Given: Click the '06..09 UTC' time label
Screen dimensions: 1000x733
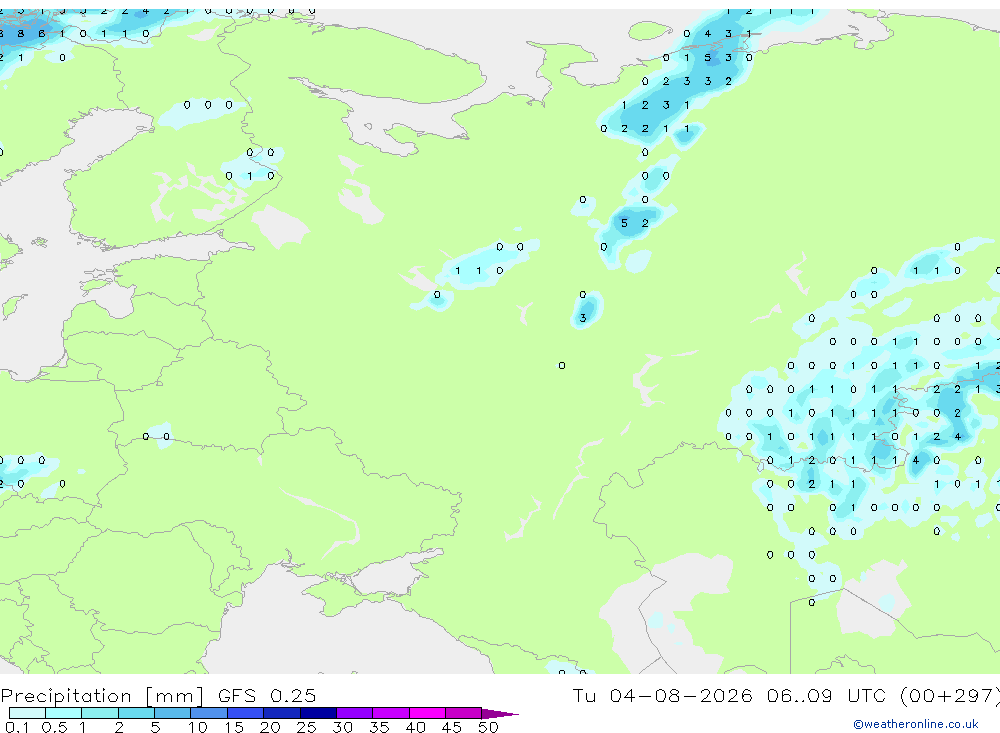Looking at the screenshot, I should click(x=827, y=695).
